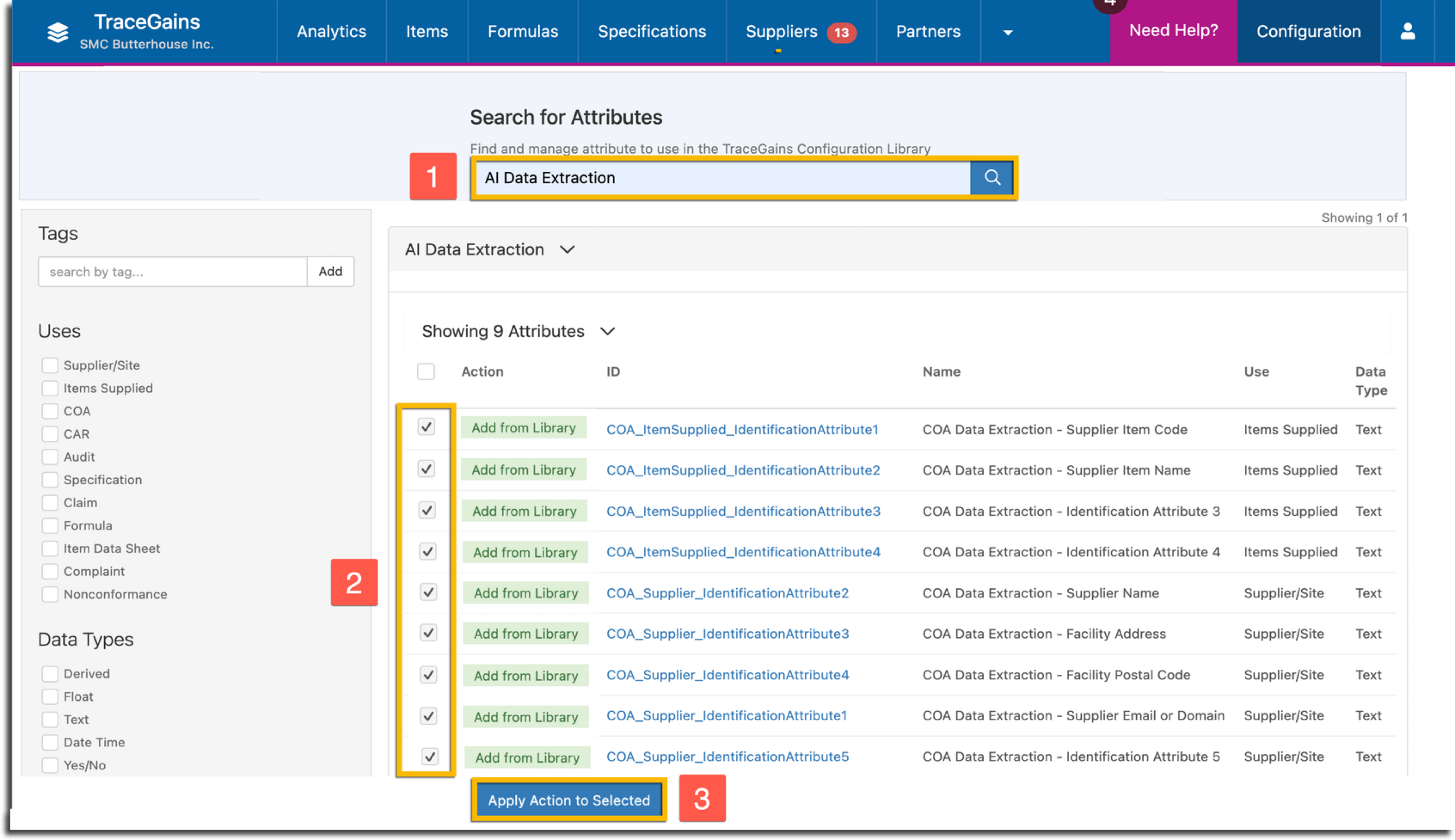Toggle the CAR use filter

(x=50, y=434)
